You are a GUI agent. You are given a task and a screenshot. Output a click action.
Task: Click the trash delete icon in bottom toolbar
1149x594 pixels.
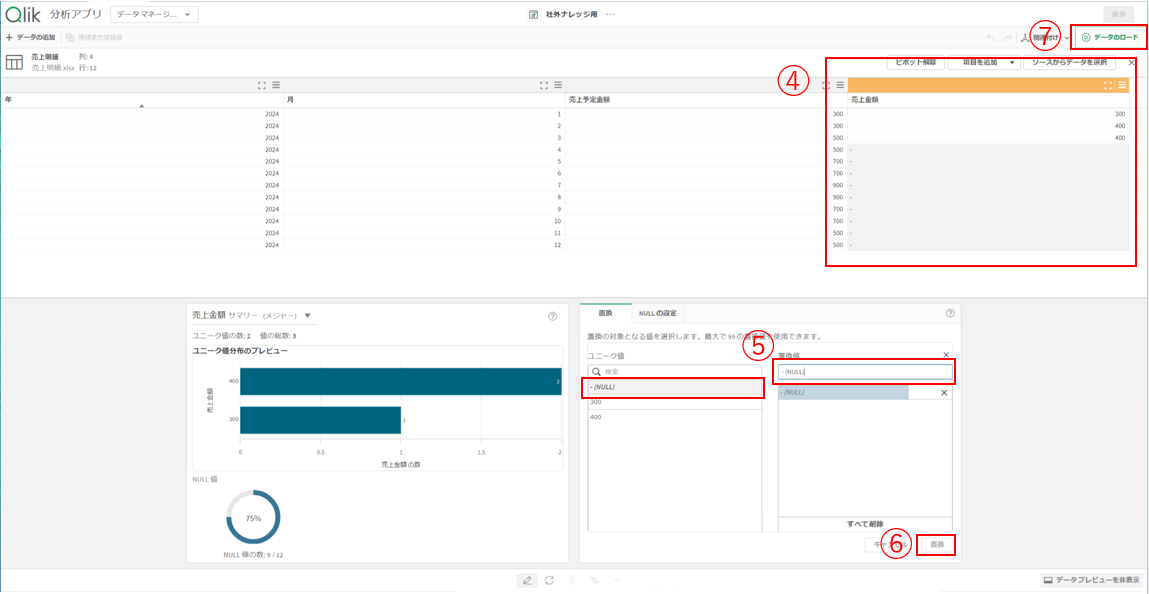click(572, 579)
